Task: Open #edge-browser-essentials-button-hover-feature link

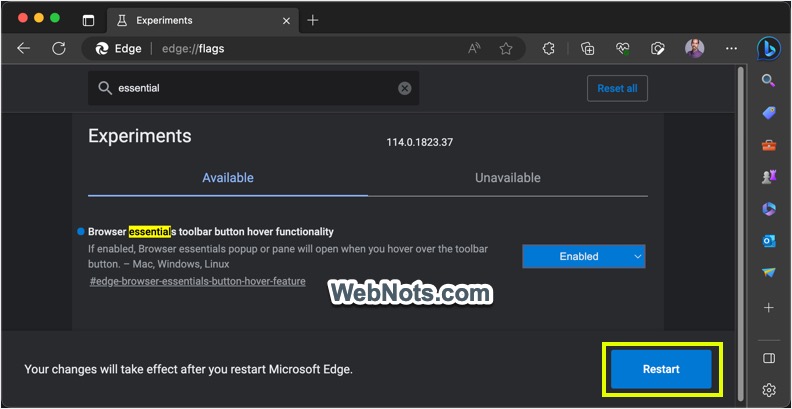Action: (x=197, y=281)
